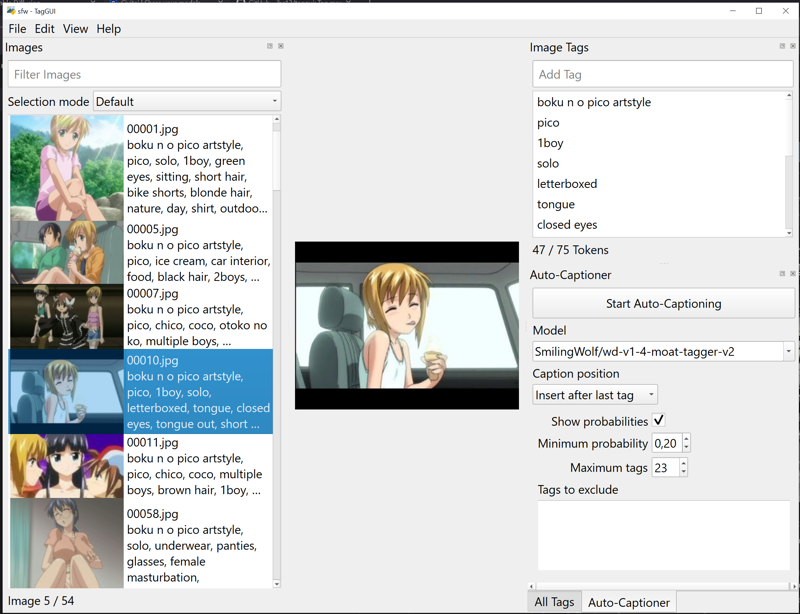Click the Image Tags list scroll-up arrow
Screen dimensions: 800x614
coord(789,96)
